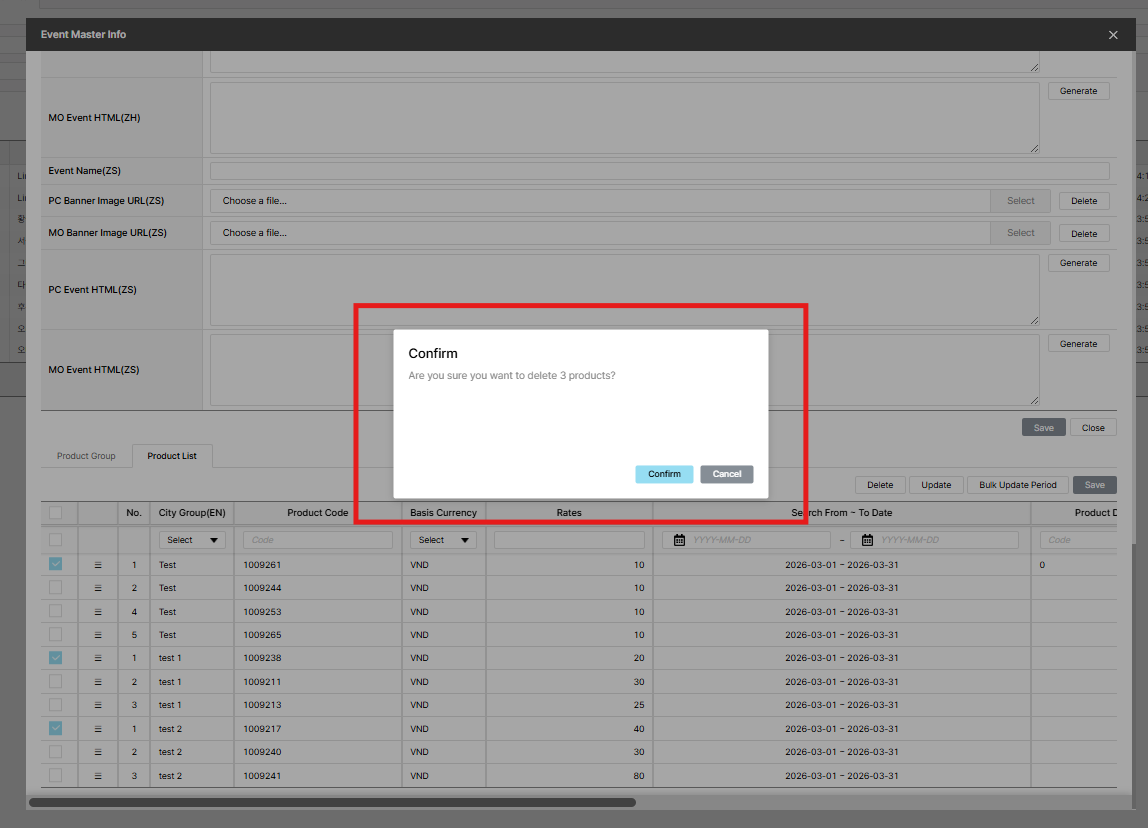The image size is (1148, 828).
Task: Switch to the Product Group tab
Action: pyautogui.click(x=86, y=456)
